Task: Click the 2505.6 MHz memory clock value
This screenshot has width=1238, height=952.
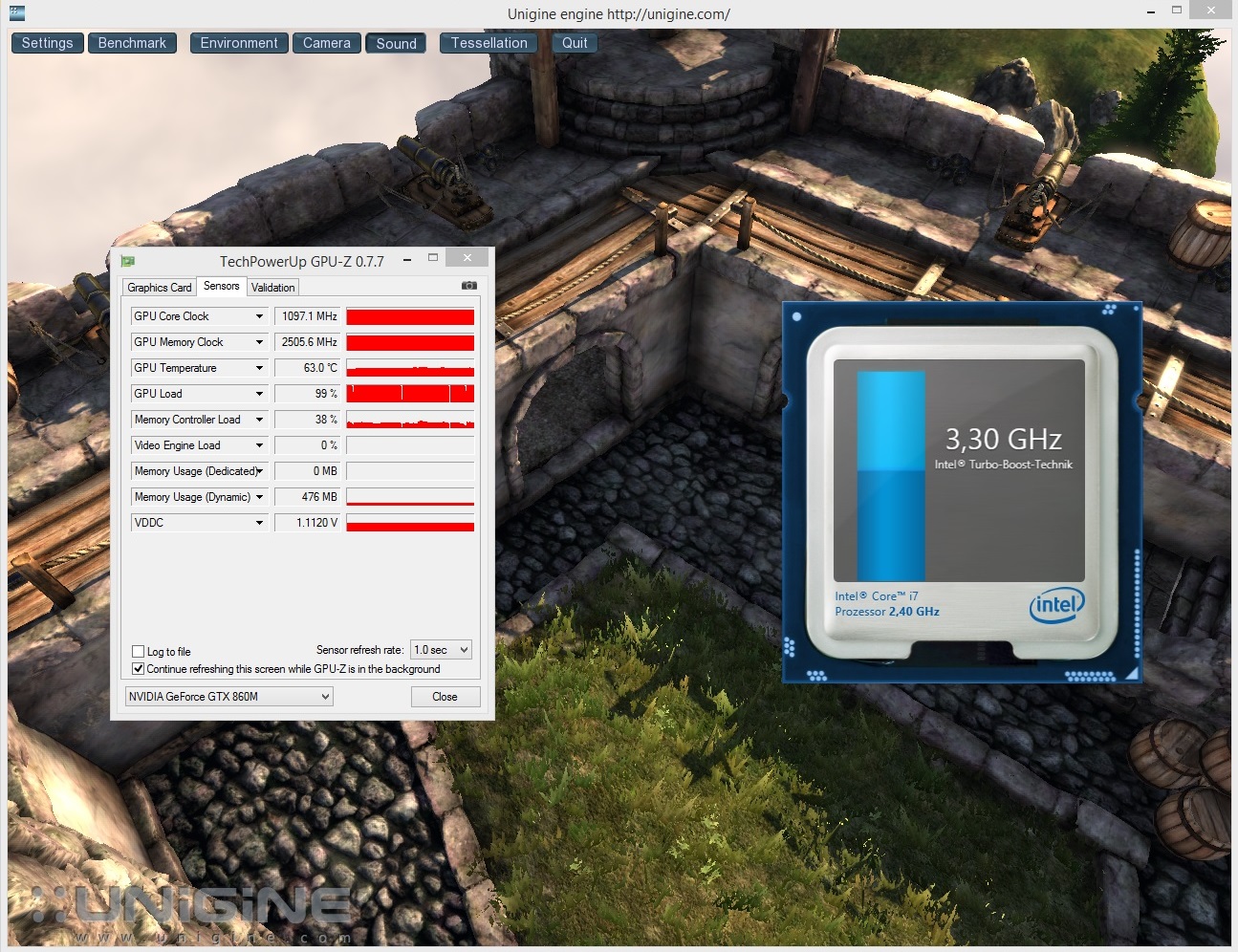Action: [x=307, y=342]
